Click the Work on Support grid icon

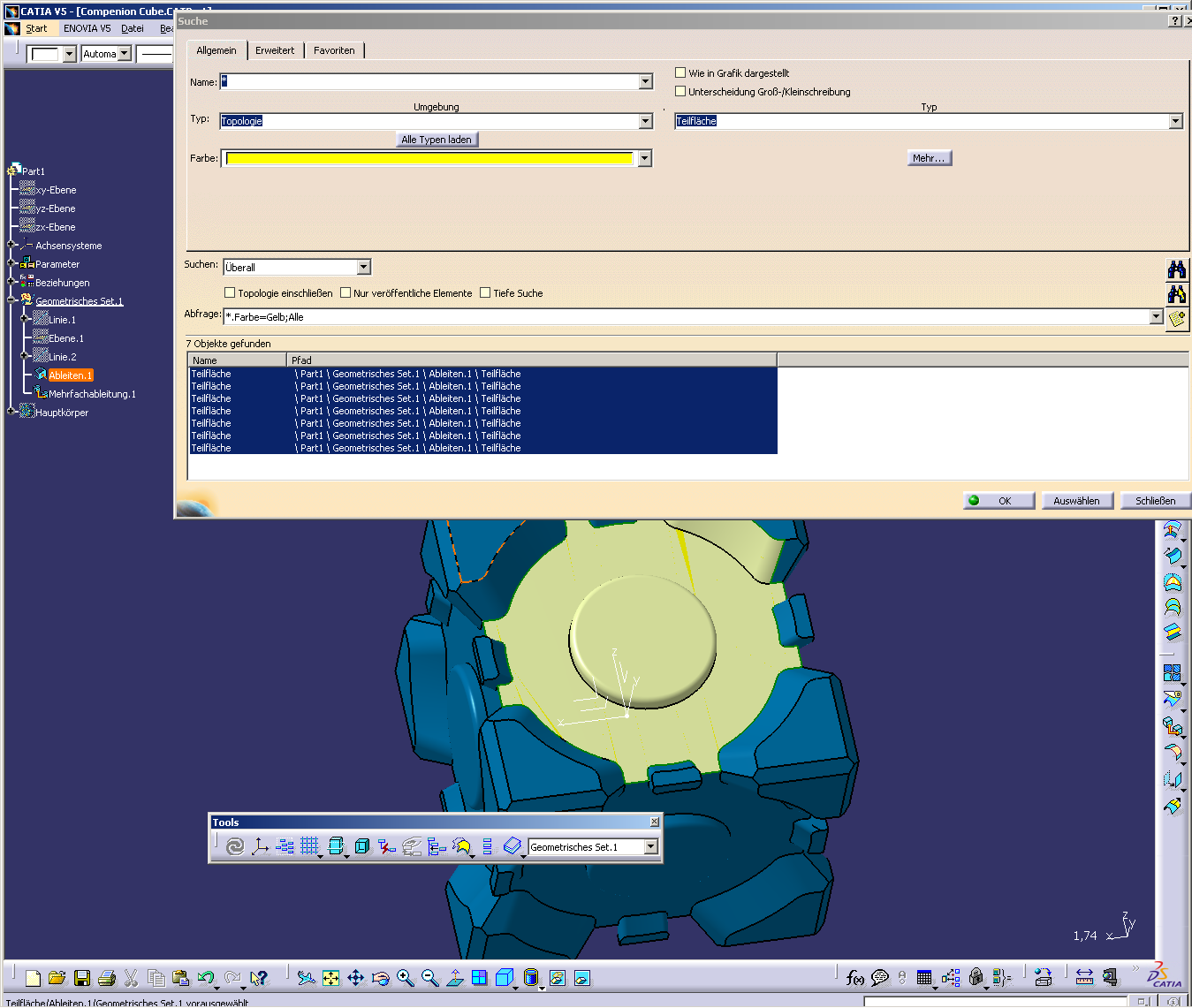pos(309,846)
